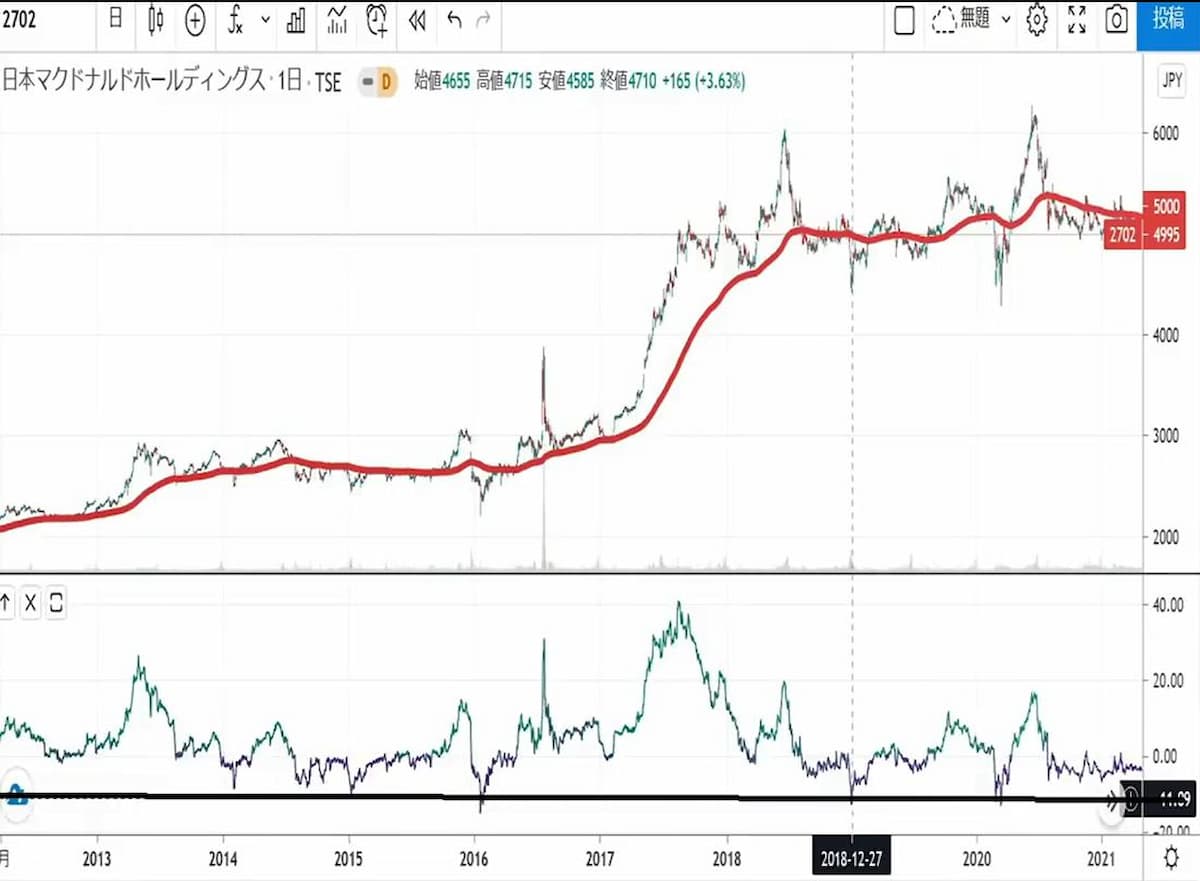1200x881 pixels.
Task: Start bar replay with the rewind icon
Action: coord(418,20)
